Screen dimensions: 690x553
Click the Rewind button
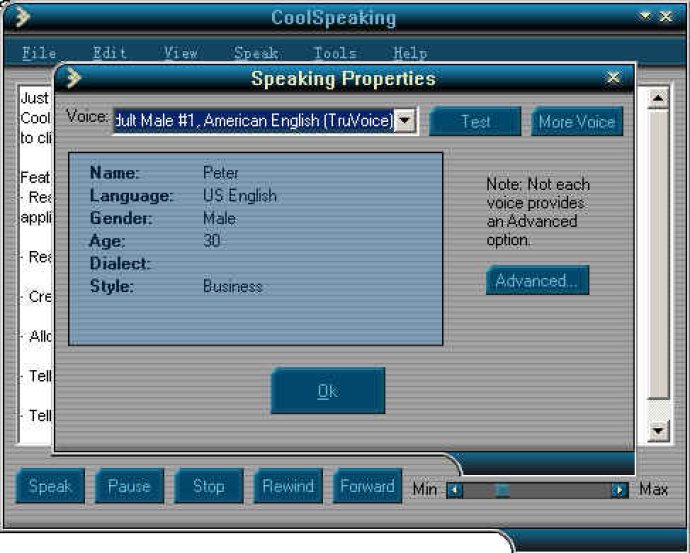click(x=288, y=486)
